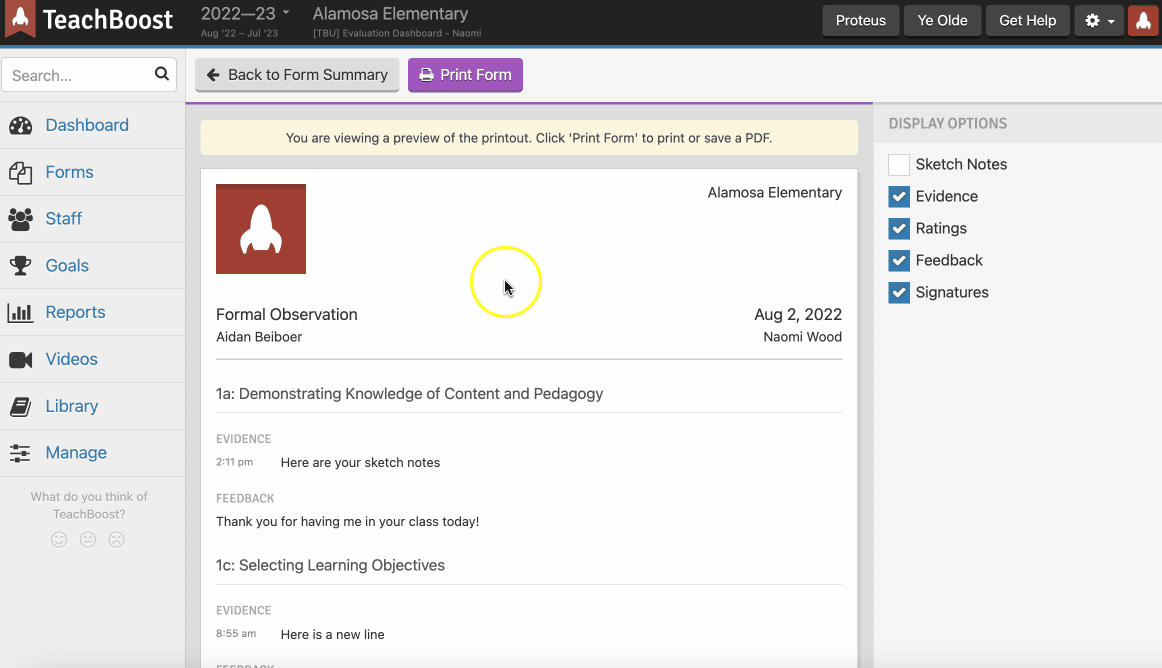Rate TeachBoost with the sad face
This screenshot has width=1162, height=668.
[116, 540]
